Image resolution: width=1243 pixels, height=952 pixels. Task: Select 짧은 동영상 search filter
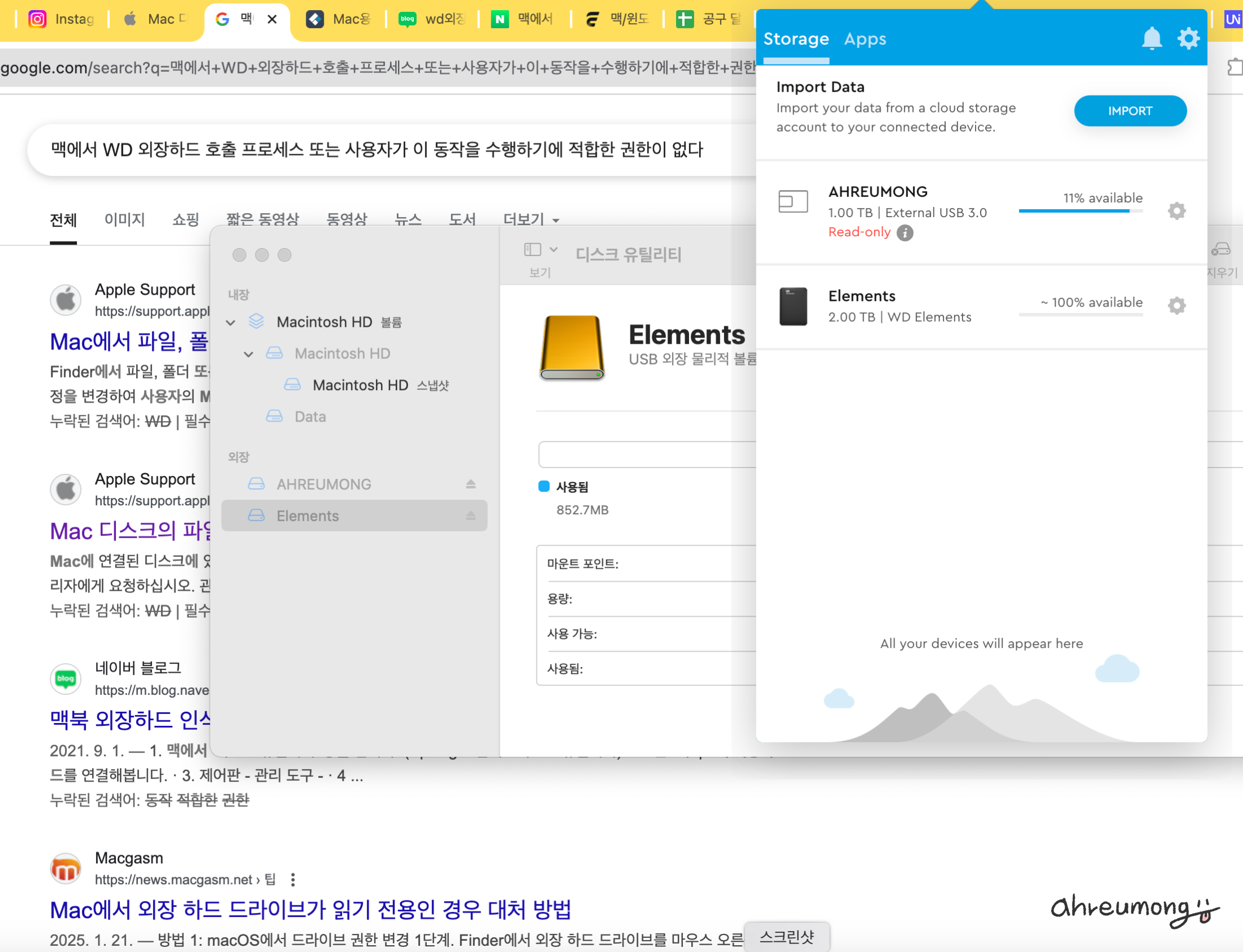[x=262, y=219]
